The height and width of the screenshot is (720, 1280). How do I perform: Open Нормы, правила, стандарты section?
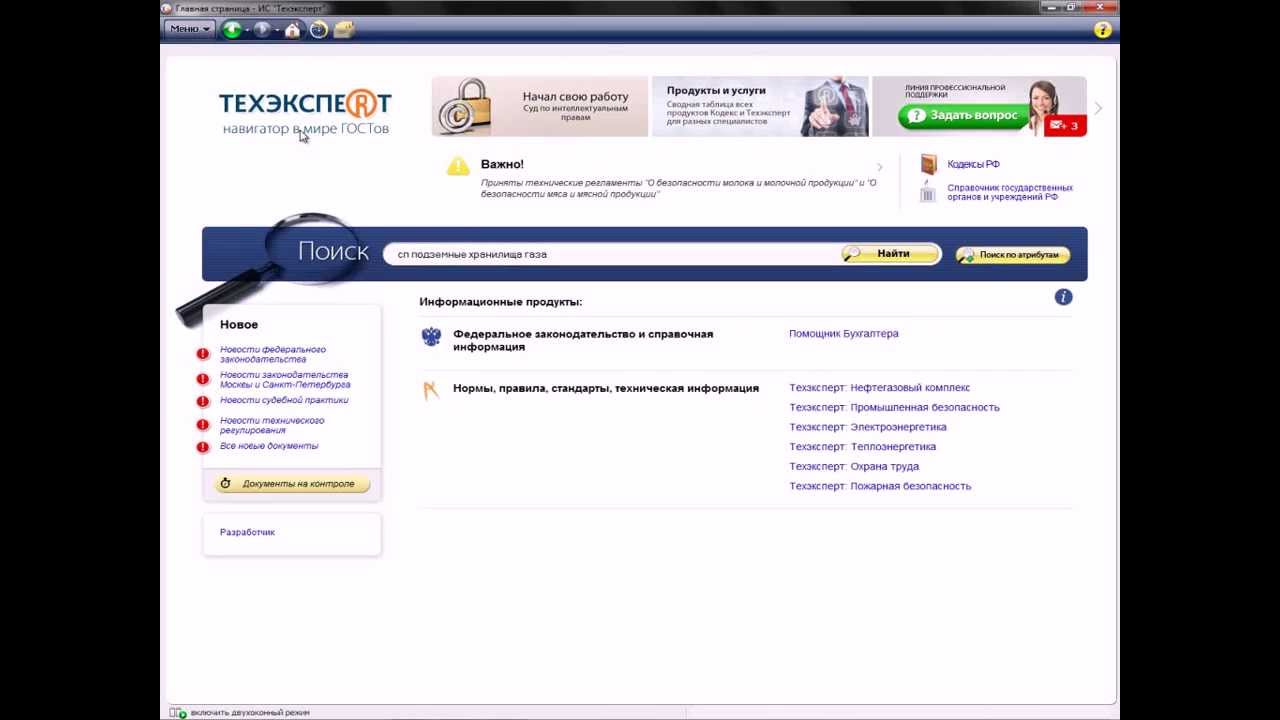[606, 388]
